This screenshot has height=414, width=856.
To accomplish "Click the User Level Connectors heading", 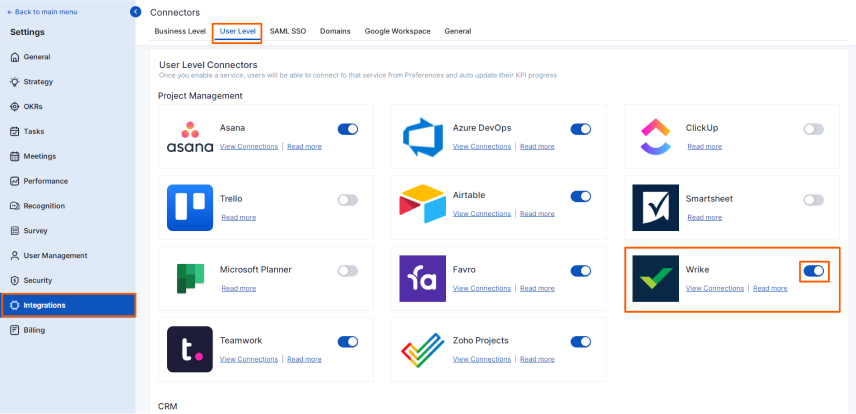I will click(208, 65).
